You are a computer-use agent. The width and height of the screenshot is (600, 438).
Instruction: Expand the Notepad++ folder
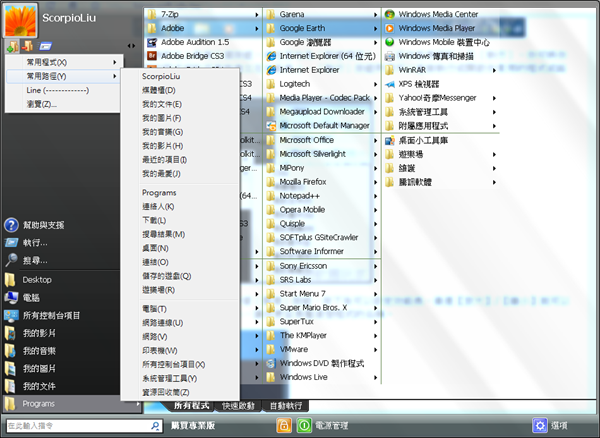tap(322, 196)
